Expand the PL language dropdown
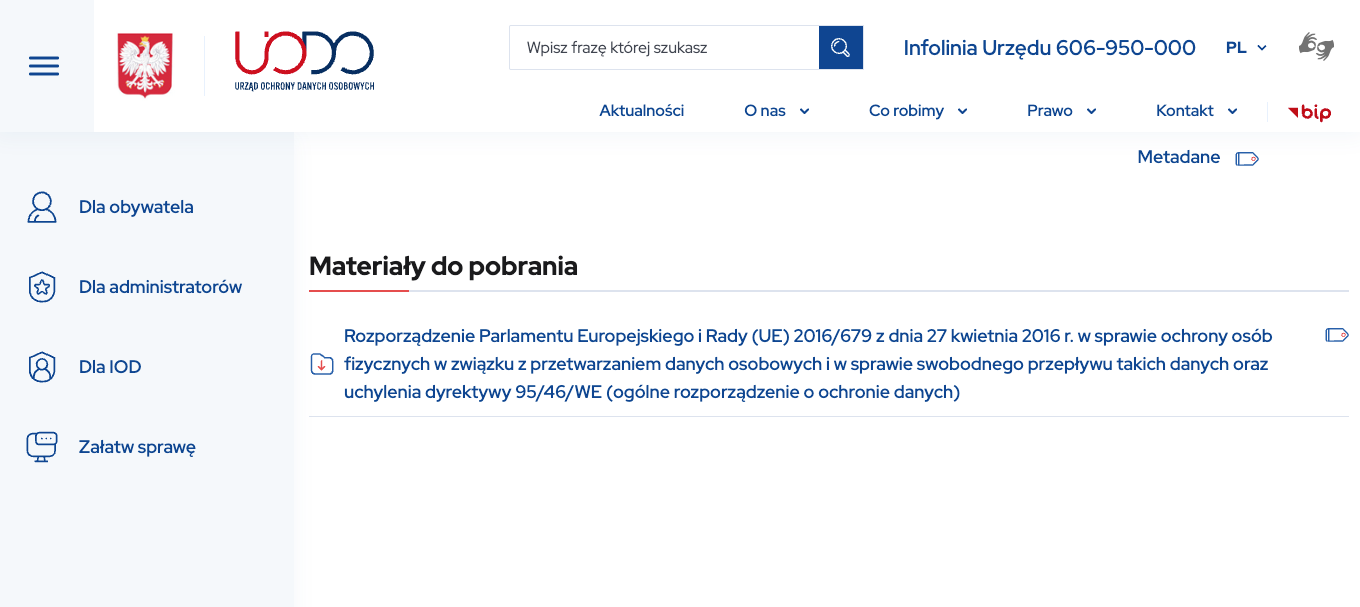 [1246, 47]
